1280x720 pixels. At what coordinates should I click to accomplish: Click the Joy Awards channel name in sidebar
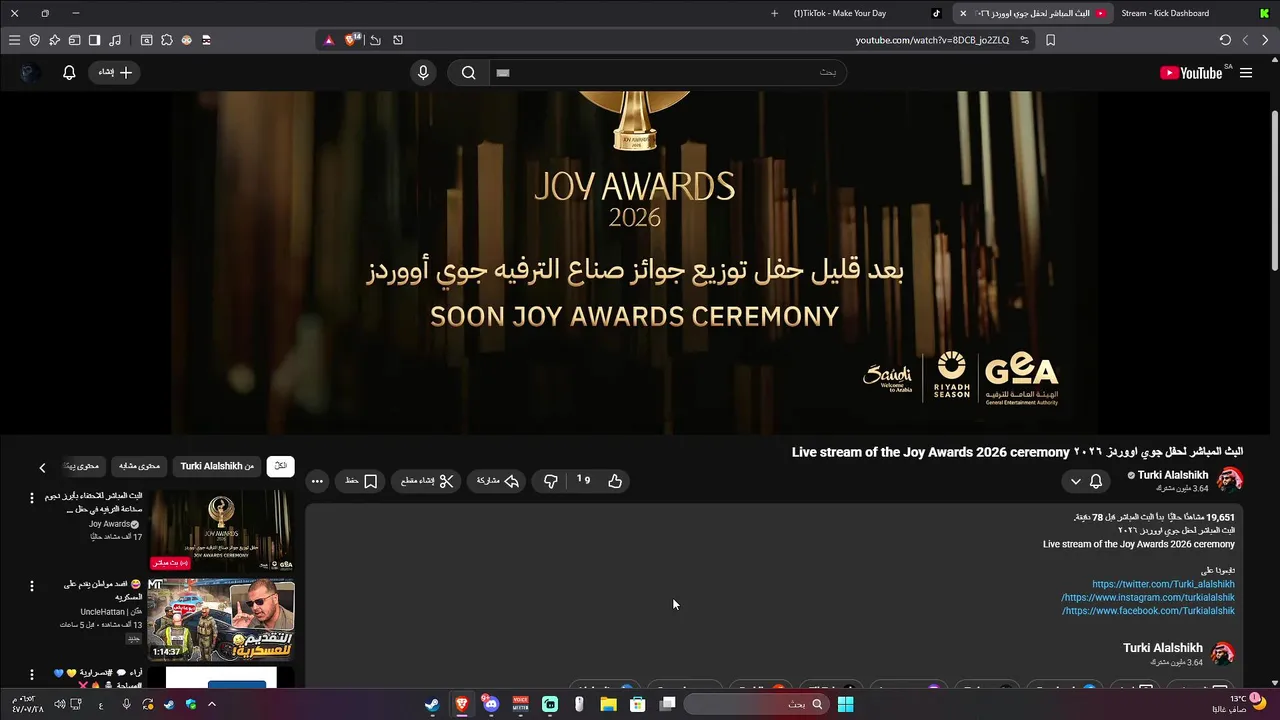111,524
